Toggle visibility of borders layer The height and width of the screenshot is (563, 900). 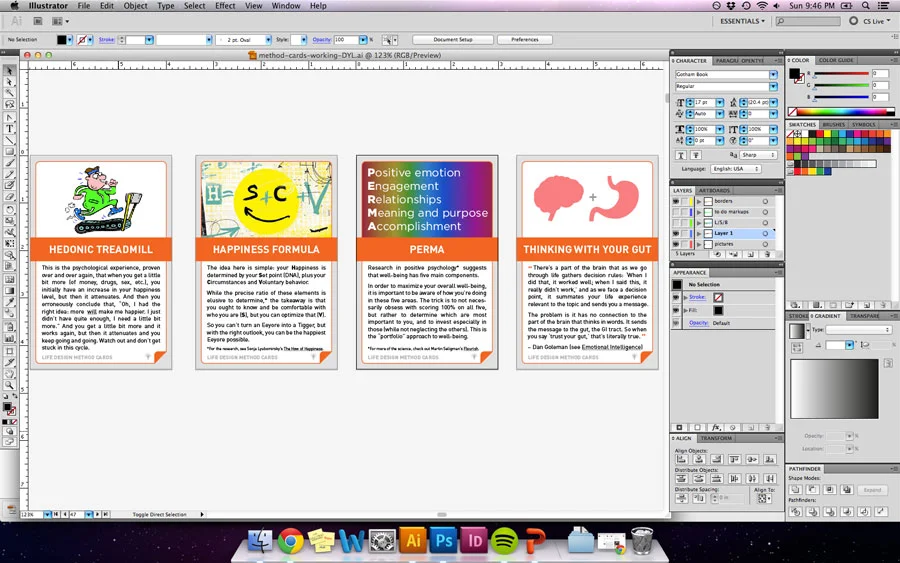tap(676, 201)
